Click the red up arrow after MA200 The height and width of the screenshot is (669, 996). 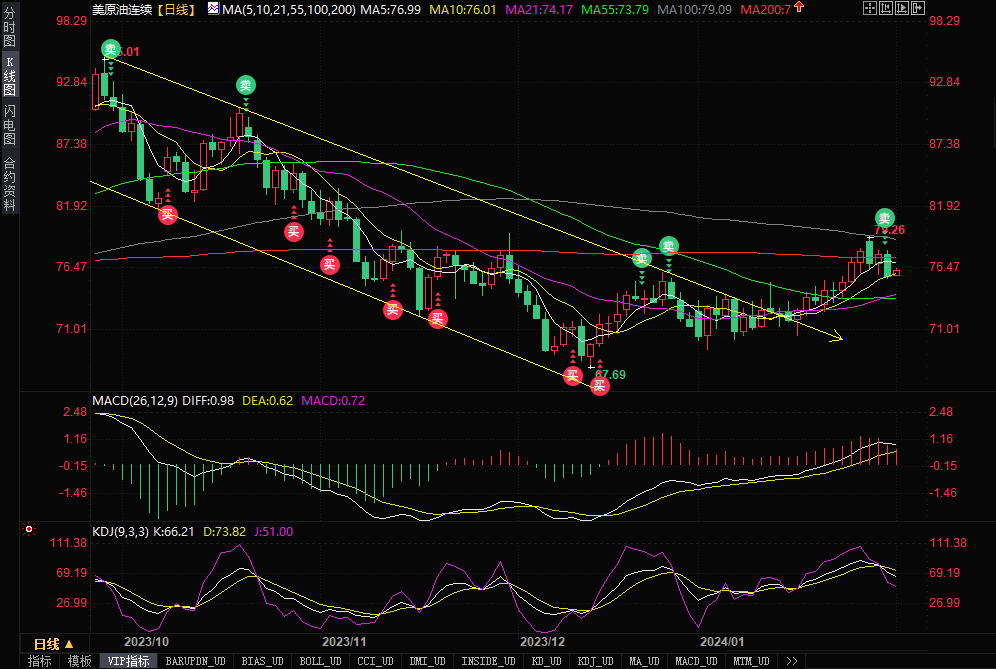(797, 8)
